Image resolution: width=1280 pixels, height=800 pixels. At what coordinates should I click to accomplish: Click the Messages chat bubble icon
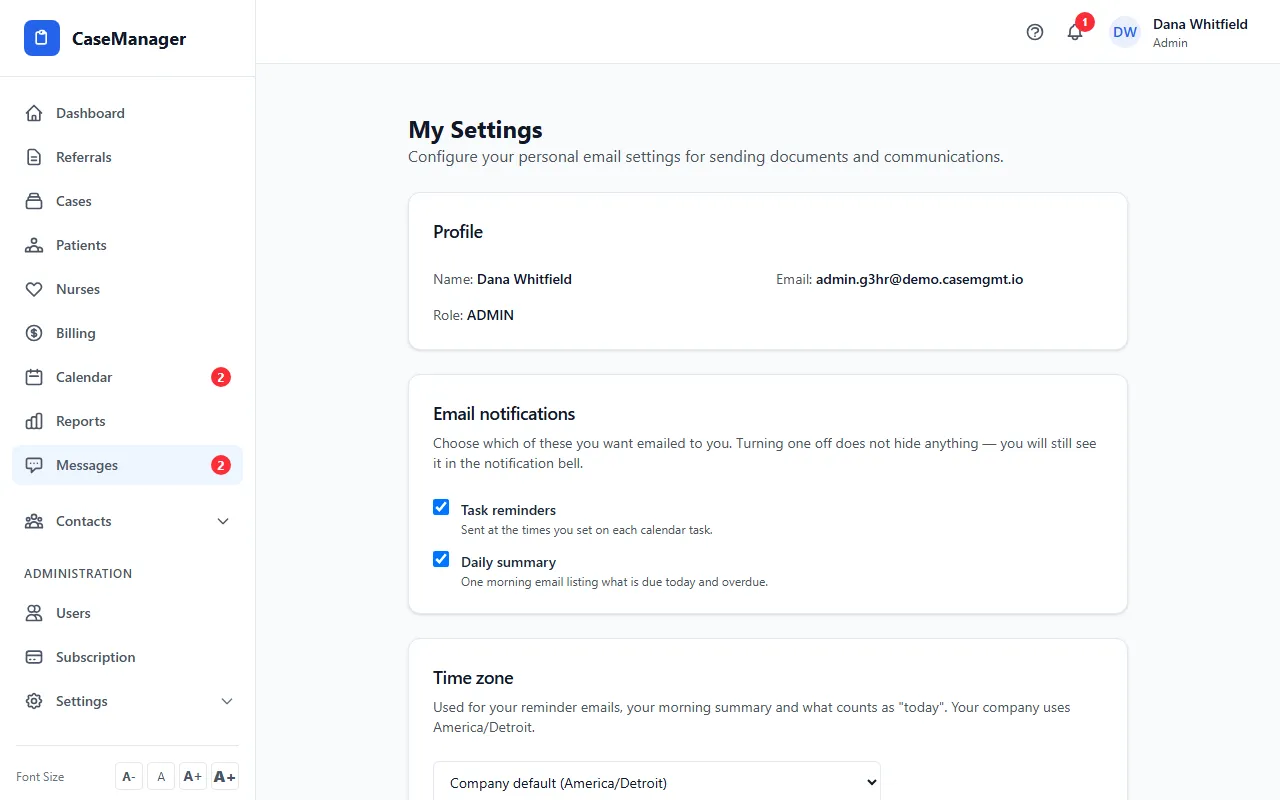34,465
